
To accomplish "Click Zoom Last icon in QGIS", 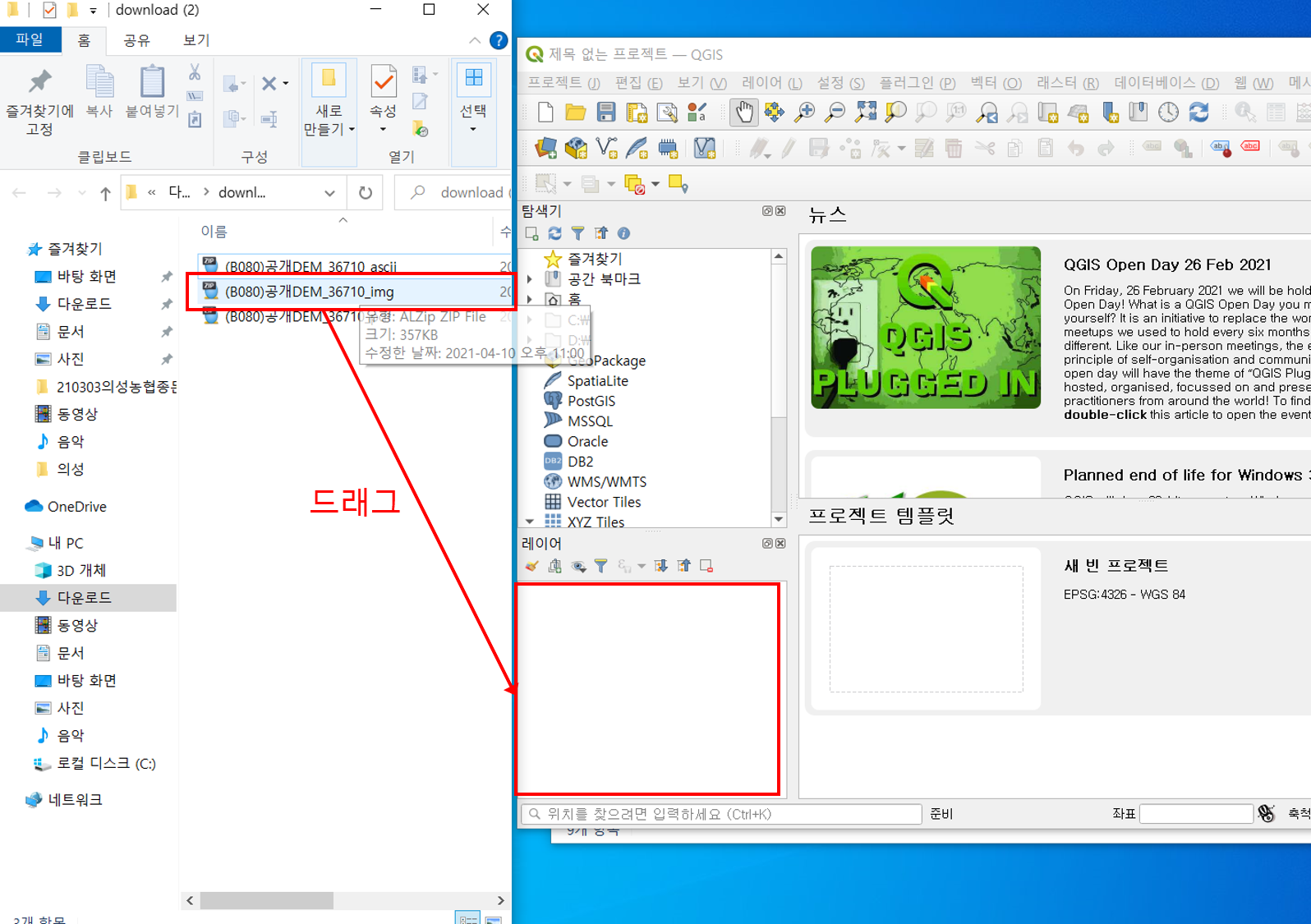I will [x=987, y=113].
